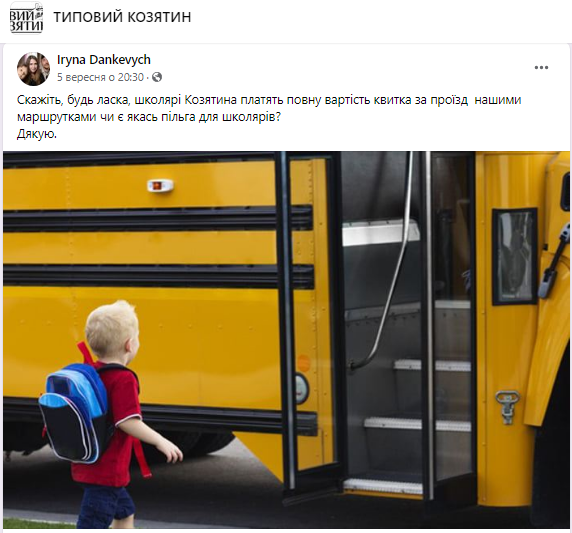View Iryna Dankevych's profile picture
572x533 pixels.
pyautogui.click(x=33, y=69)
